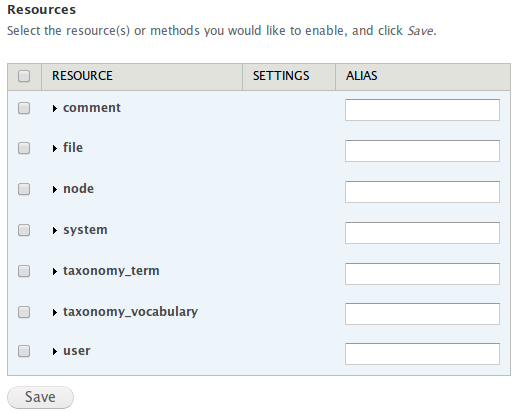
Task: Expand the taxonomy_term resource
Action: point(55,271)
